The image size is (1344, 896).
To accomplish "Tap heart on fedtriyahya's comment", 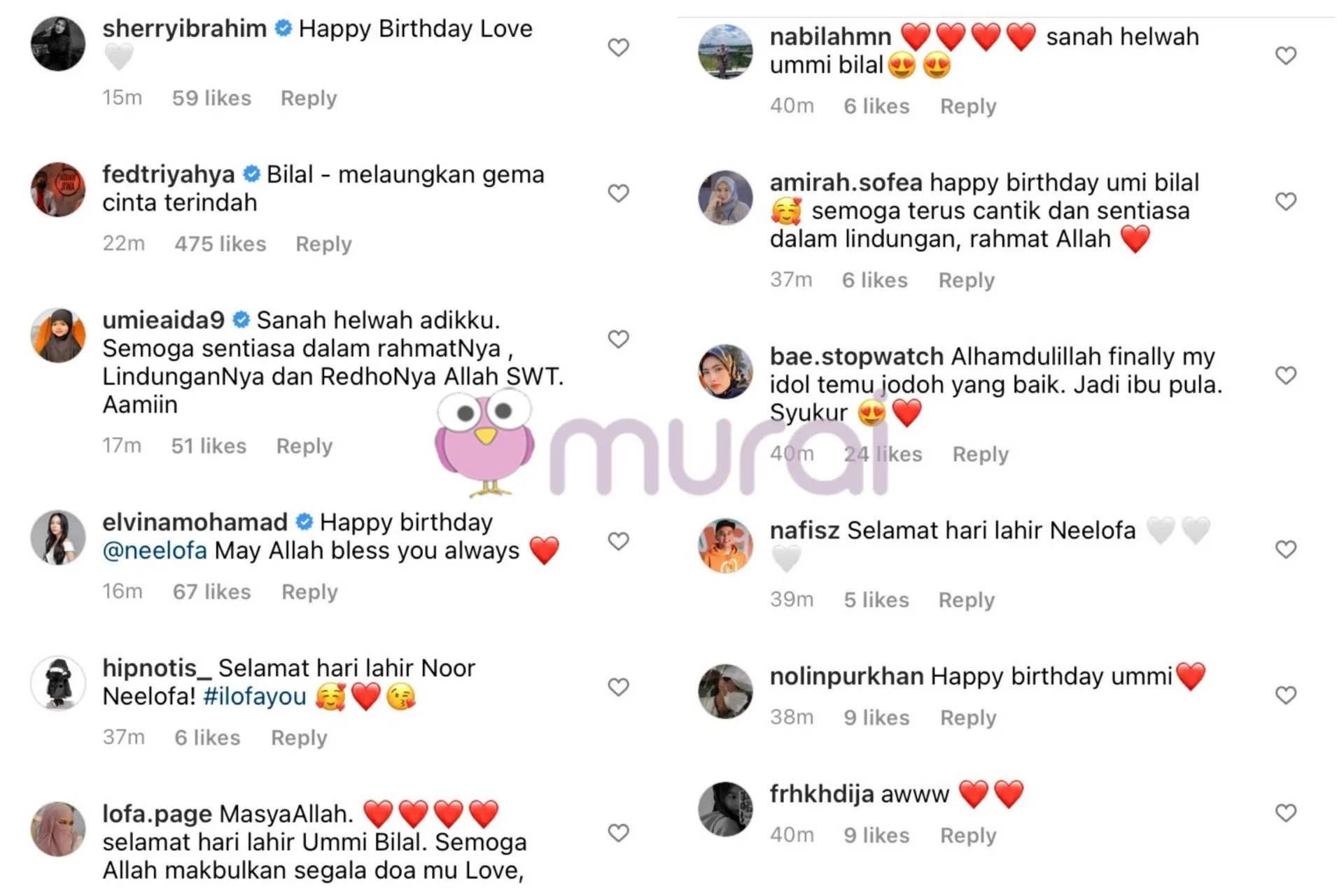I will click(618, 193).
